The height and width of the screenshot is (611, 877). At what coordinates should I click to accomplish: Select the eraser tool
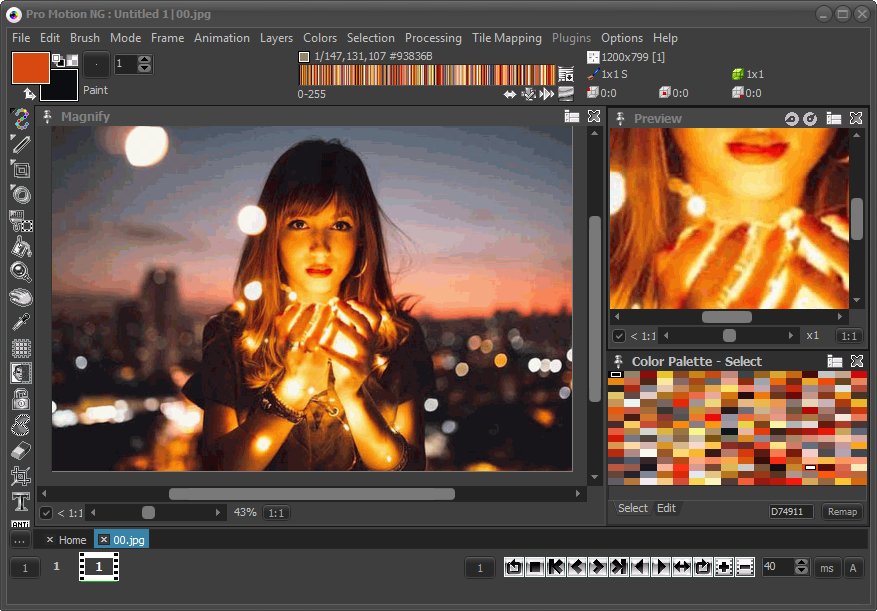pyautogui.click(x=20, y=451)
